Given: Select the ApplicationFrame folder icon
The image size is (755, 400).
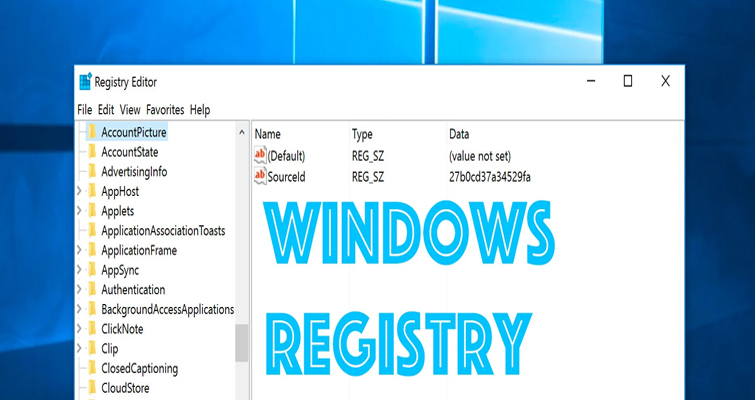Looking at the screenshot, I should (92, 250).
